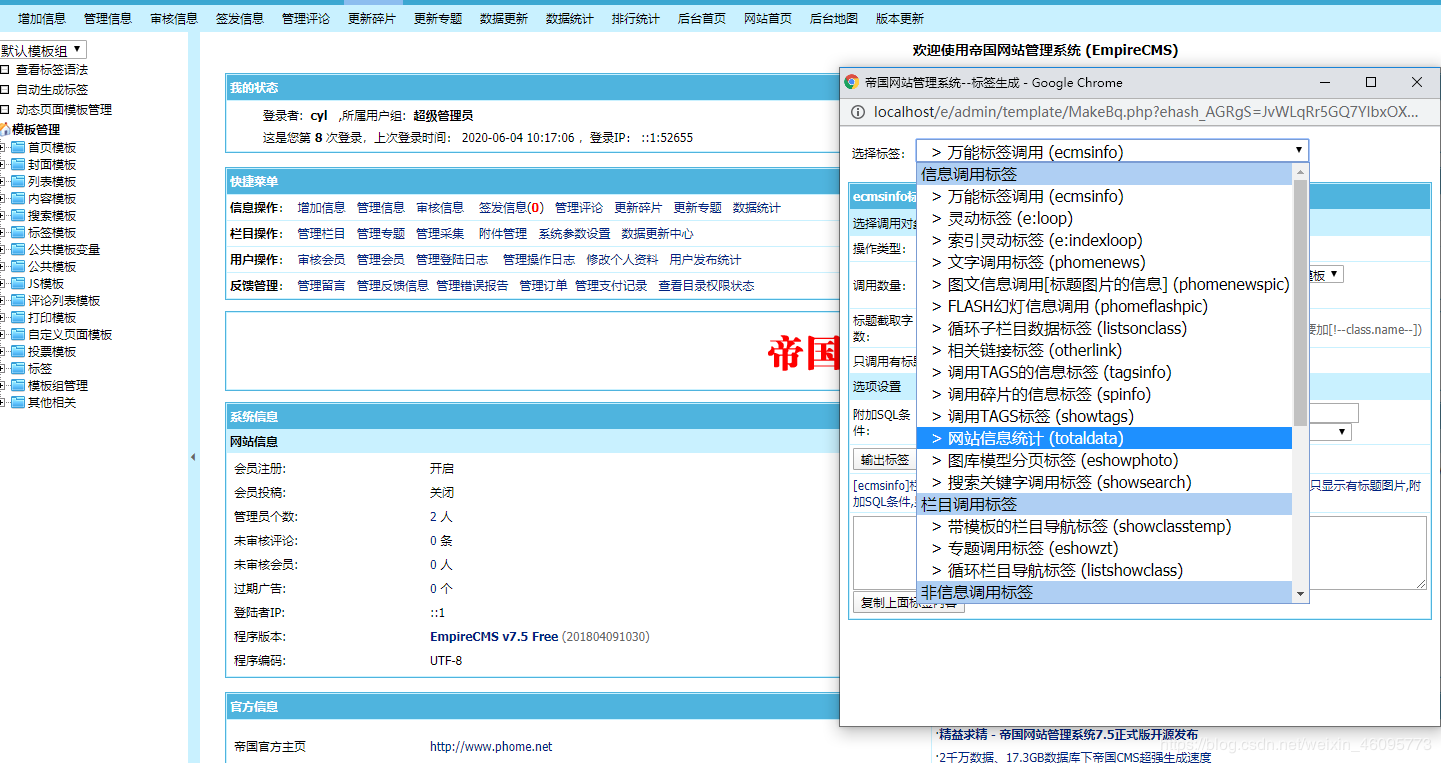Click the 投票模板 folder icon
This screenshot has width=1441, height=763.
tap(18, 350)
